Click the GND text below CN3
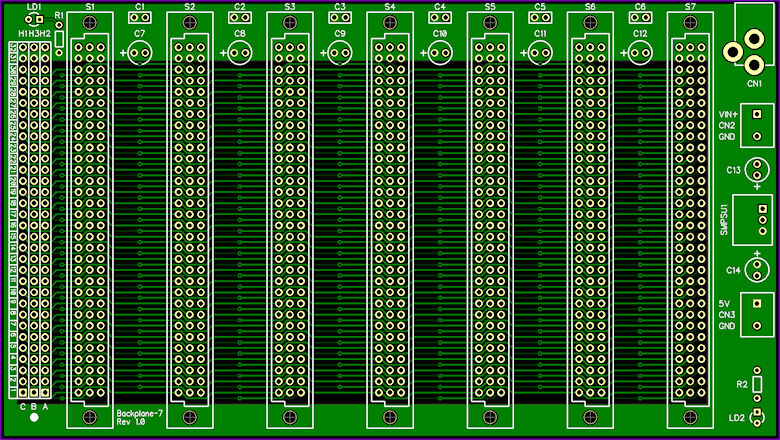780x440 pixels. pos(727,326)
